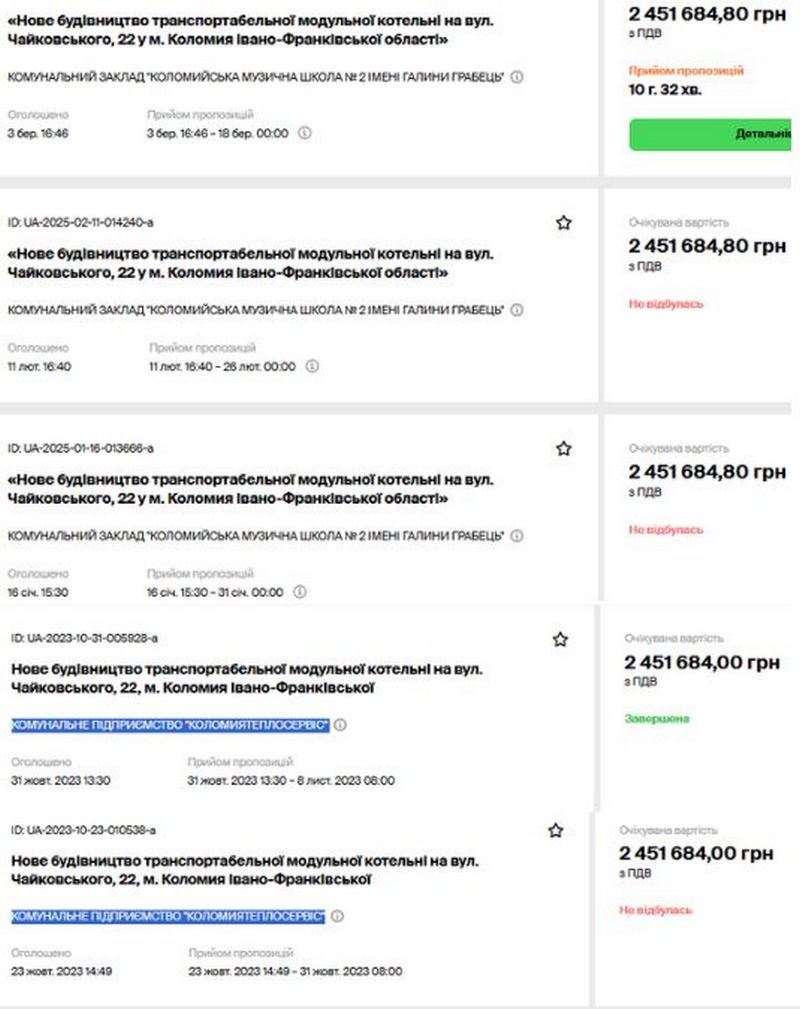Screen dimensions: 800x1009
Task: Toggle favorite star on tender UA-2025-01-16-013666-a
Action: click(x=564, y=449)
